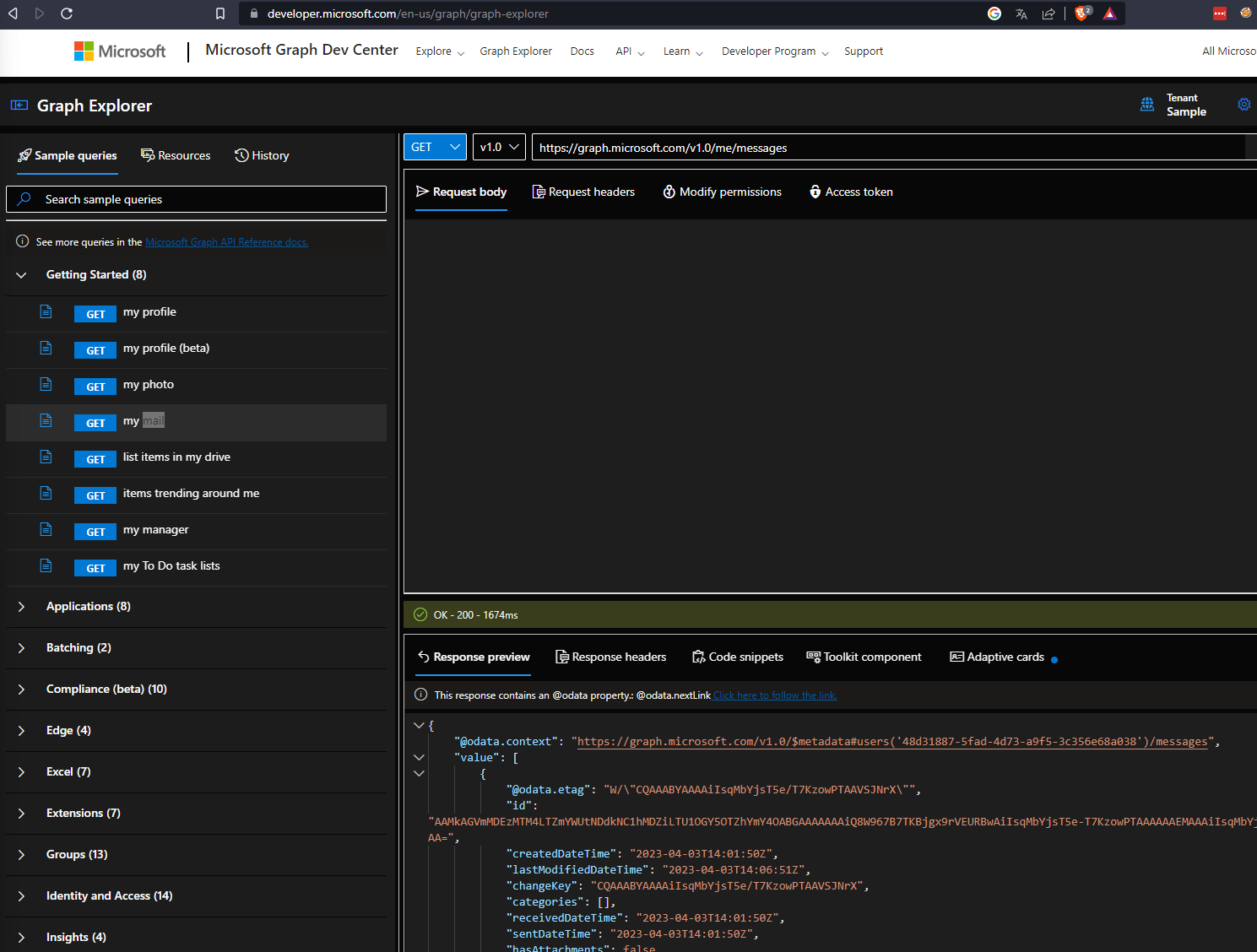
Task: Switch to the Access token tab
Action: pos(851,192)
